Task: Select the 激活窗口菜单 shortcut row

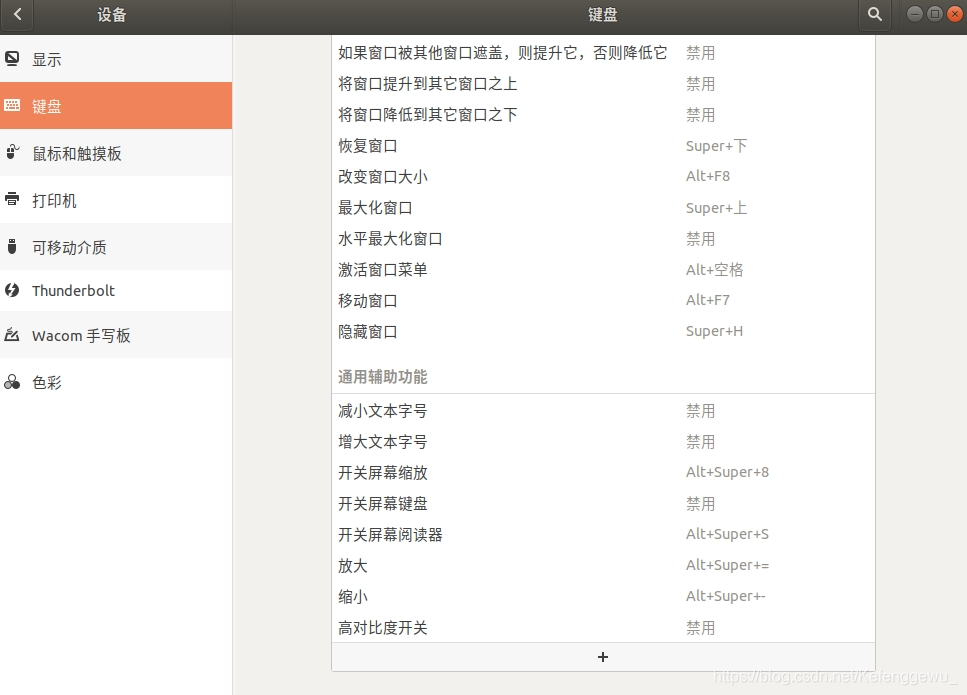Action: 603,269
